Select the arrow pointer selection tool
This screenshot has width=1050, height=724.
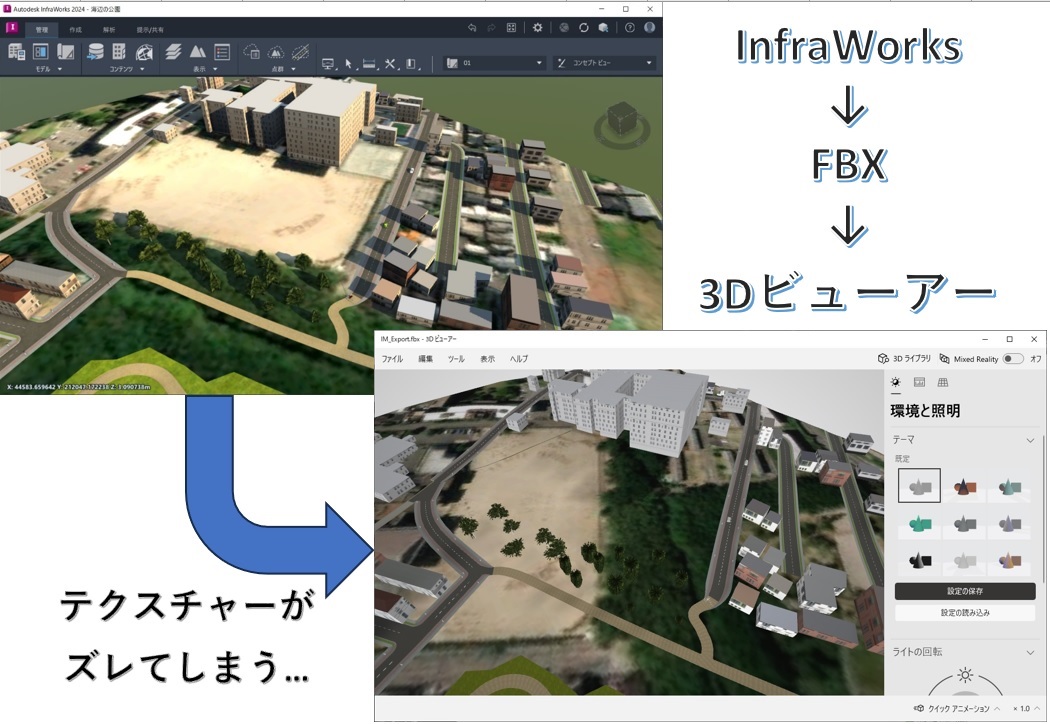tap(348, 64)
